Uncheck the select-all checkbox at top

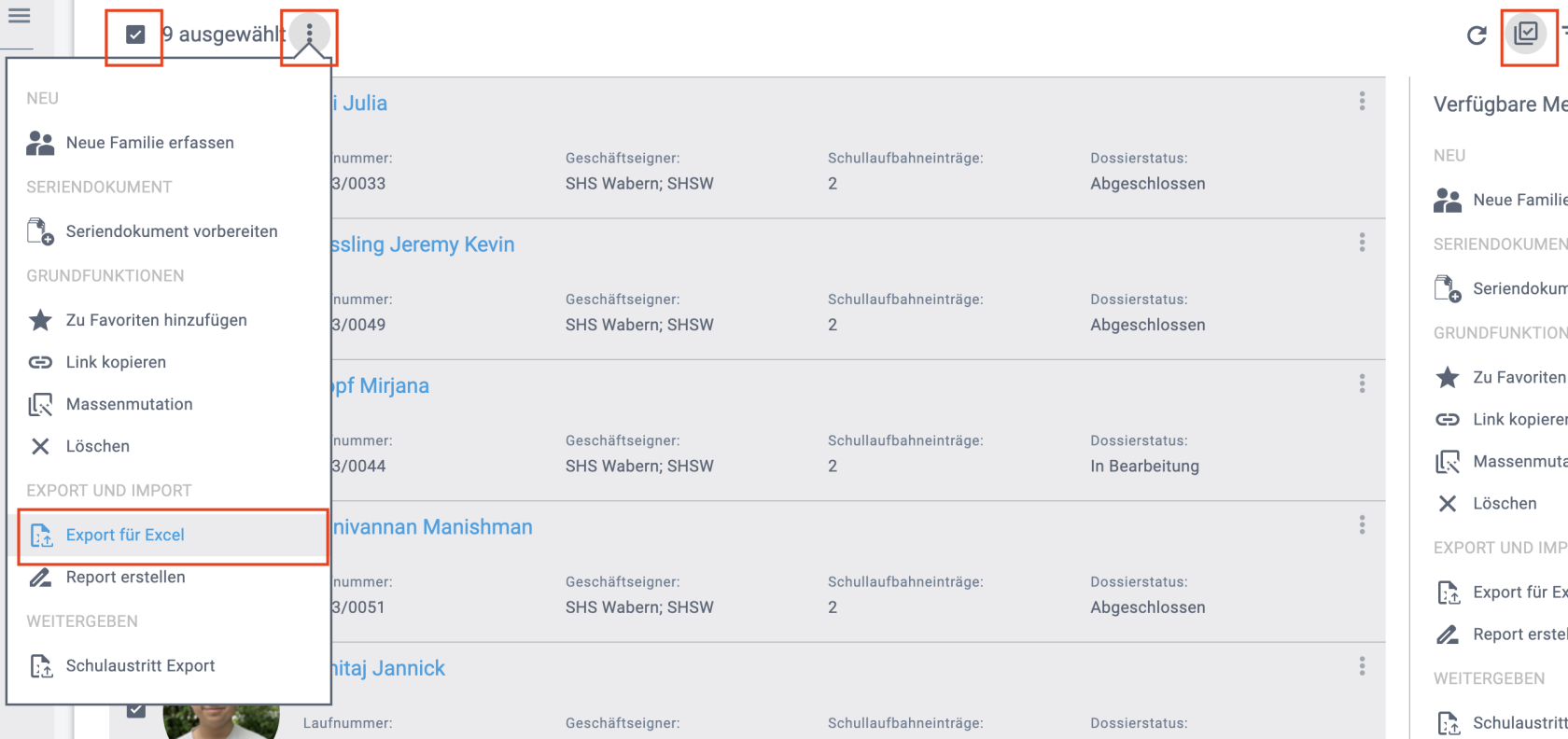[x=135, y=35]
